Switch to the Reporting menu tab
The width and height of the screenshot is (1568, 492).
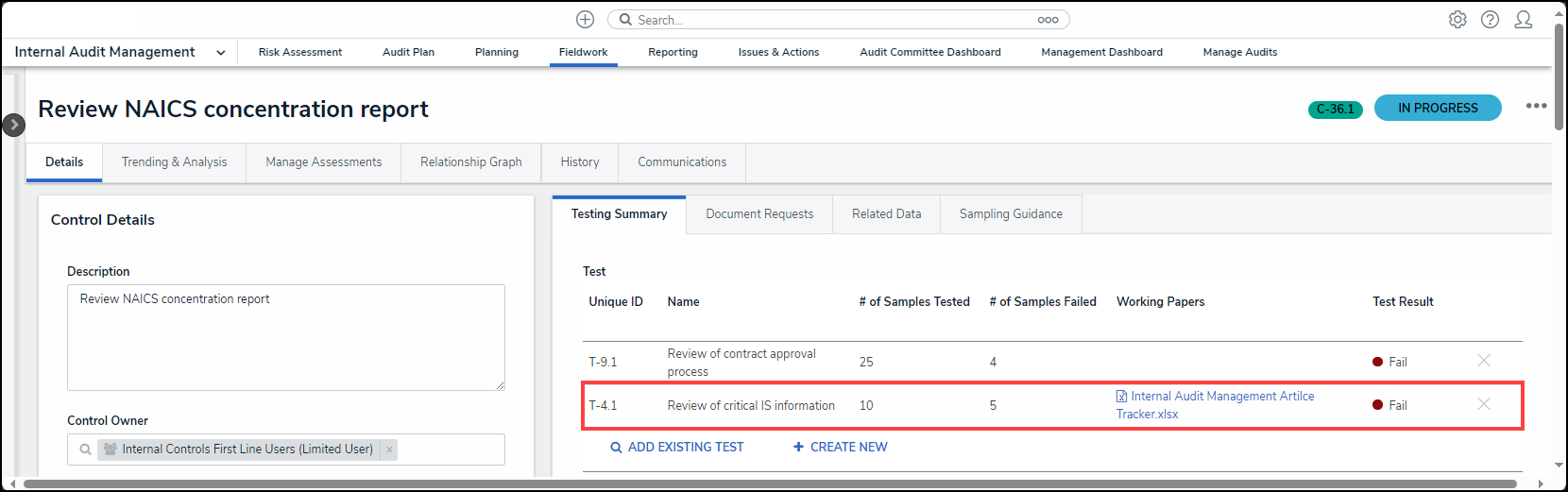pyautogui.click(x=673, y=53)
